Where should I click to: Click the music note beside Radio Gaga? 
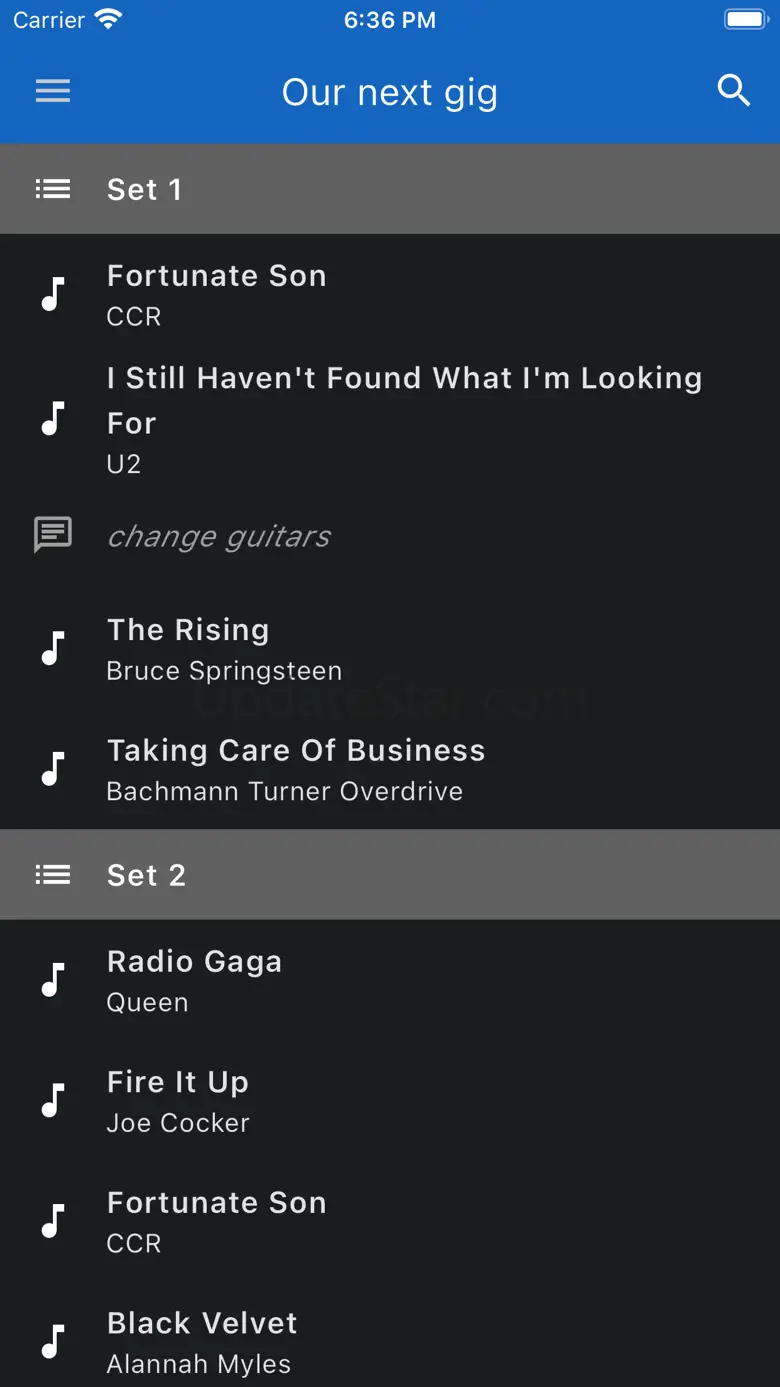click(52, 980)
